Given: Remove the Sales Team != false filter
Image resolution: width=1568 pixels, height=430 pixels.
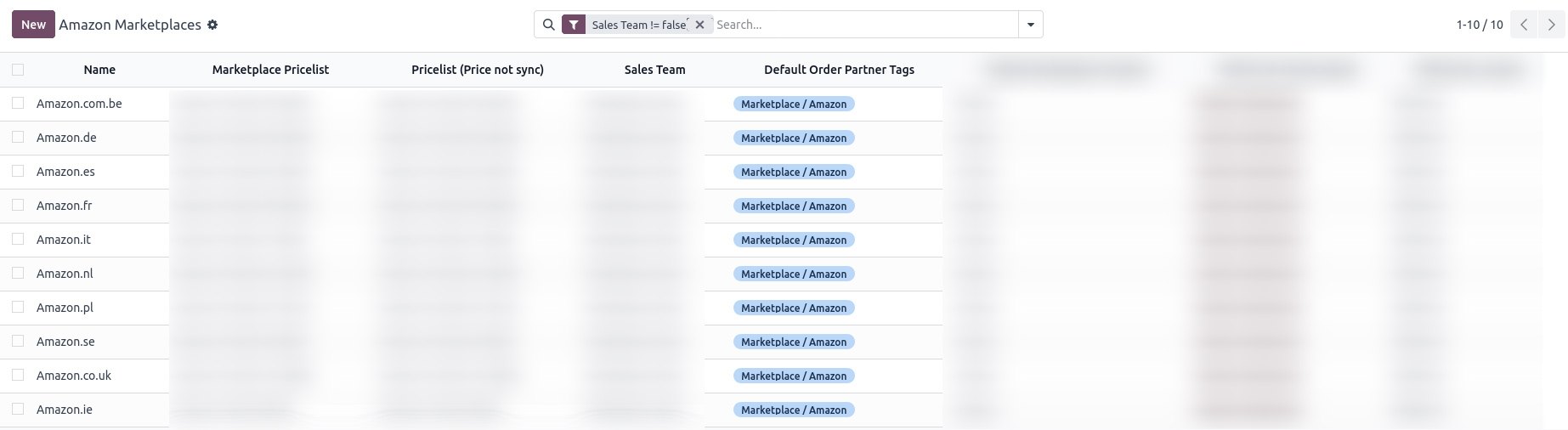Looking at the screenshot, I should coord(699,25).
